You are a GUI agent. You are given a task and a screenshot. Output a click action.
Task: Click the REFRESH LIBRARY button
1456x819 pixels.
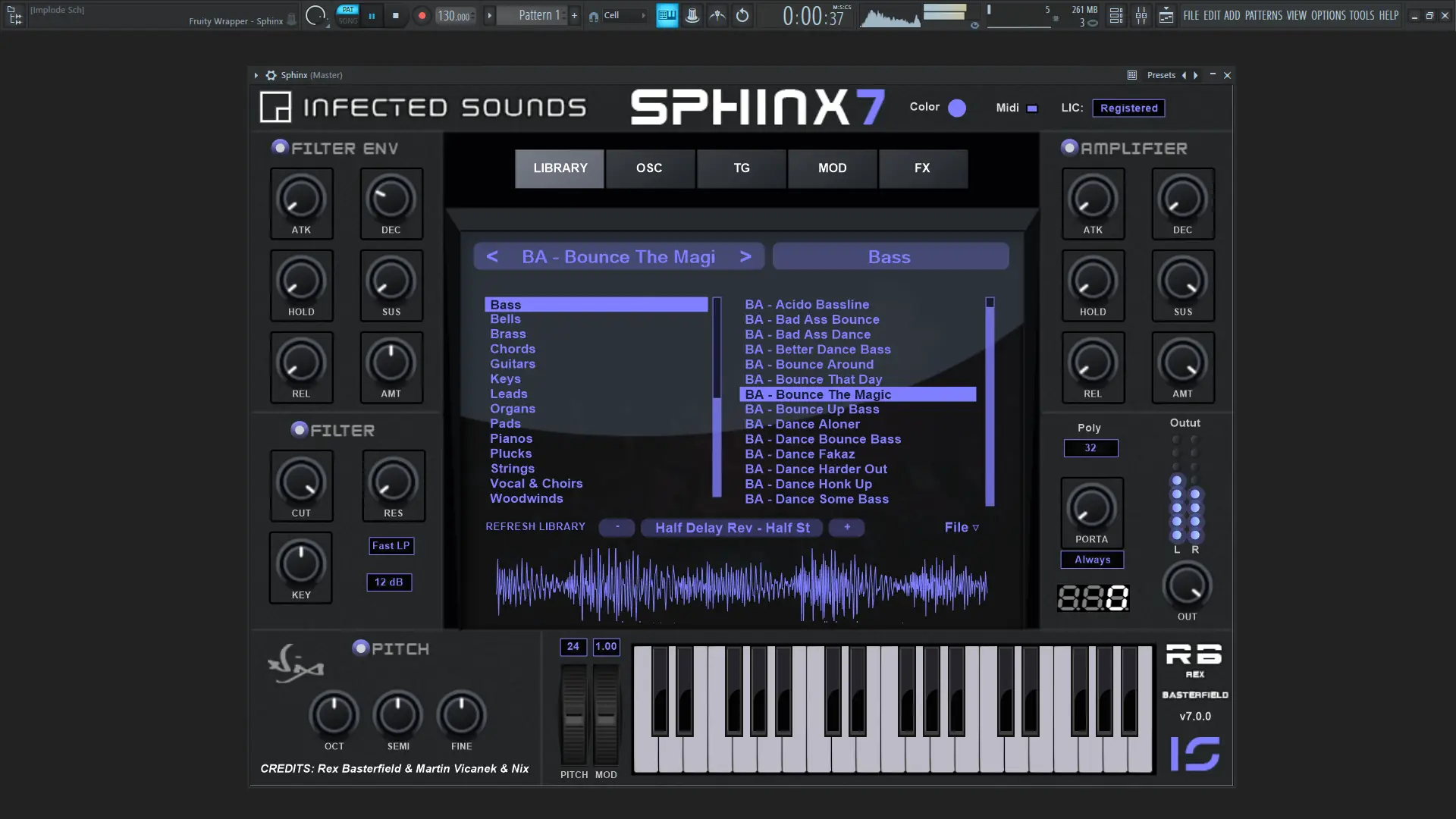[x=535, y=526]
